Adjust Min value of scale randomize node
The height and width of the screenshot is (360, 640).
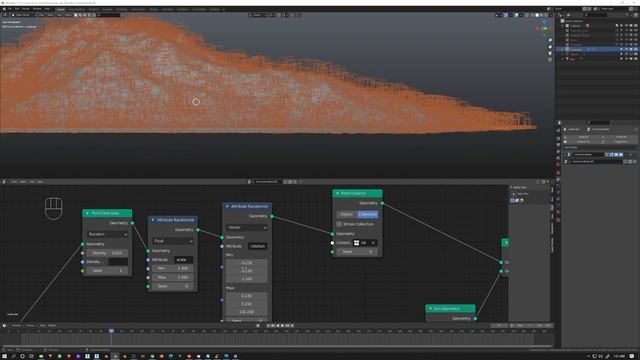click(173, 269)
